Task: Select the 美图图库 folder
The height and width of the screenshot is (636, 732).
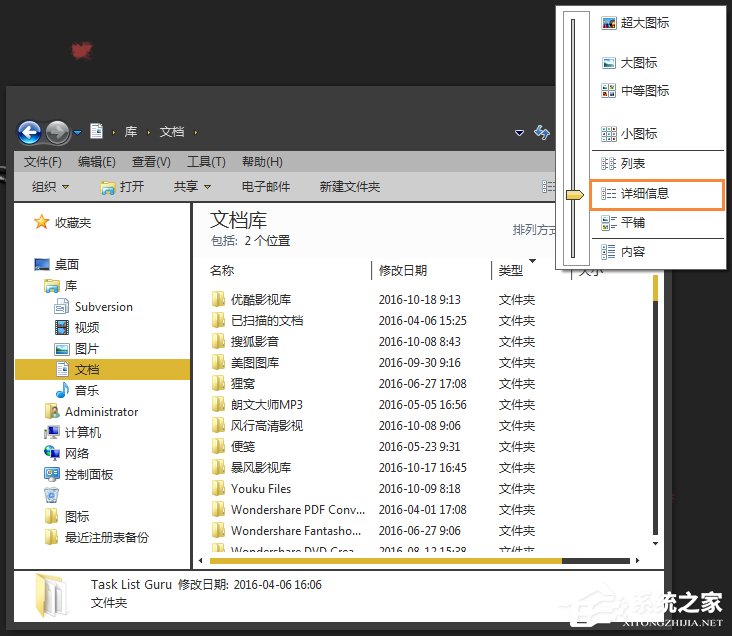Action: point(246,362)
